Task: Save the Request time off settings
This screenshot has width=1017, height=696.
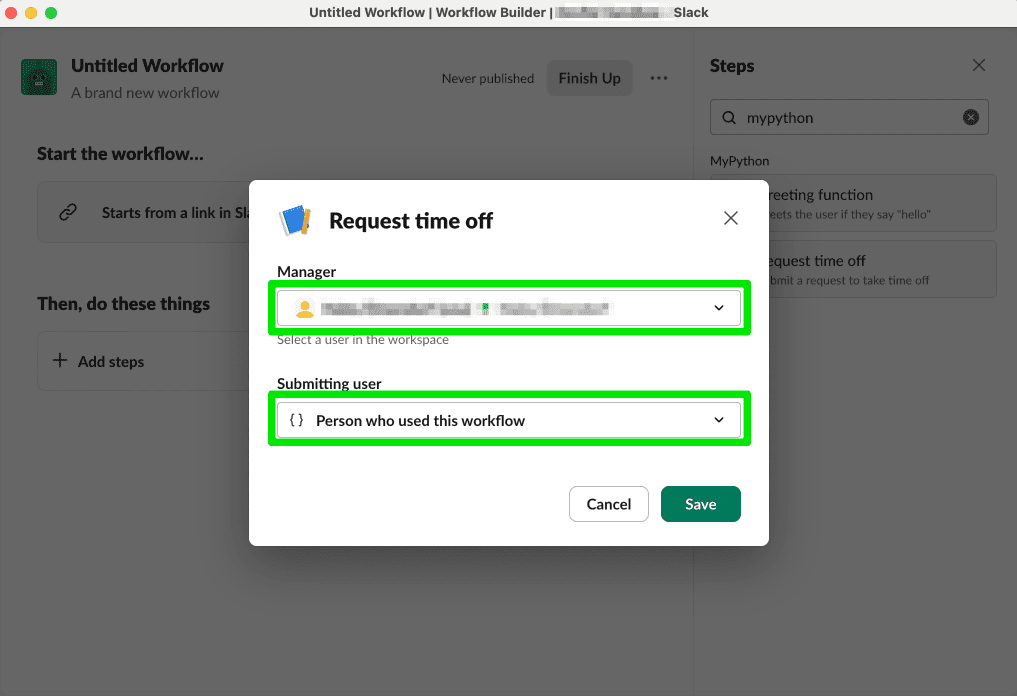Action: click(x=700, y=504)
